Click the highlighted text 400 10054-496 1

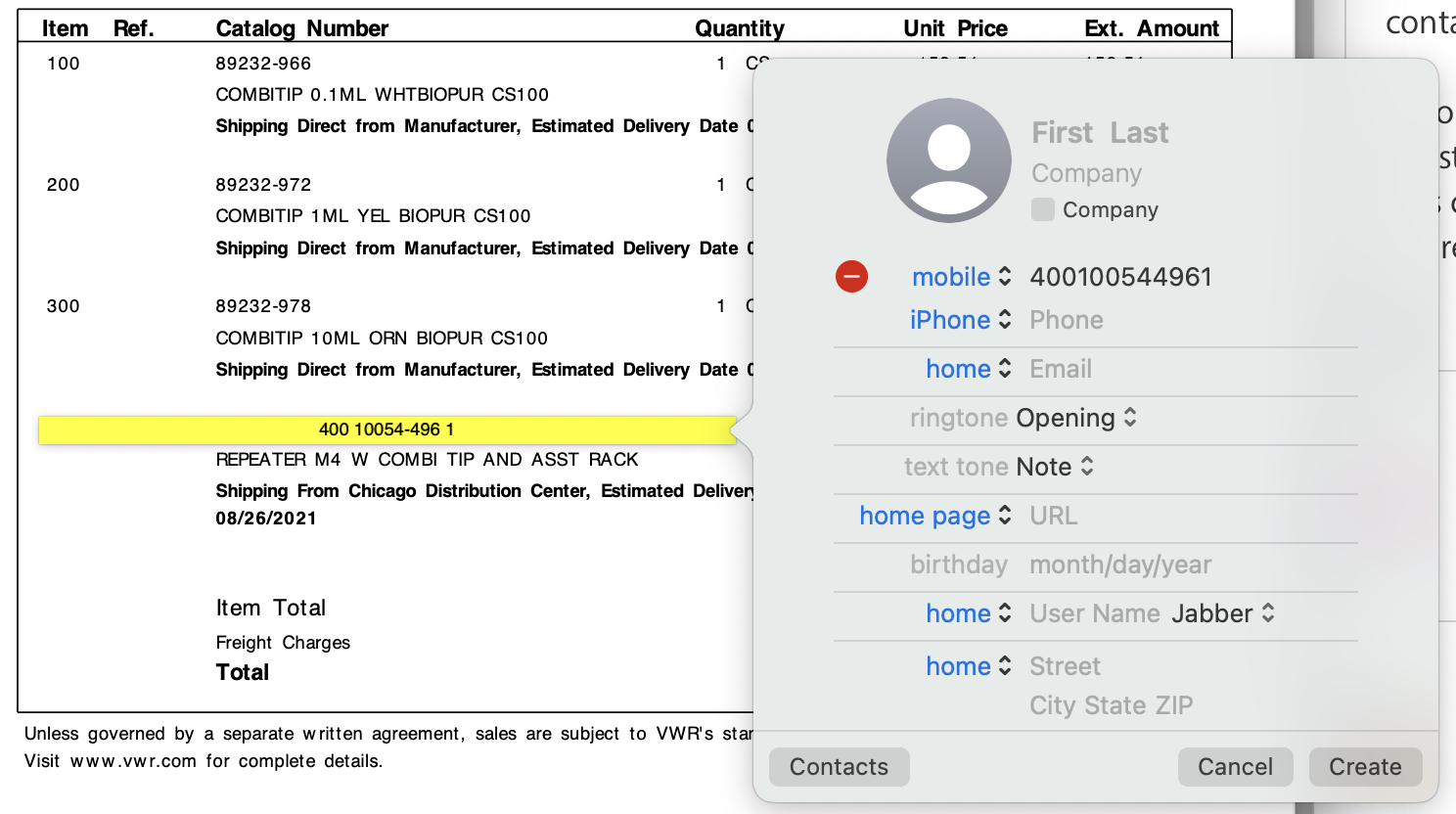click(387, 430)
